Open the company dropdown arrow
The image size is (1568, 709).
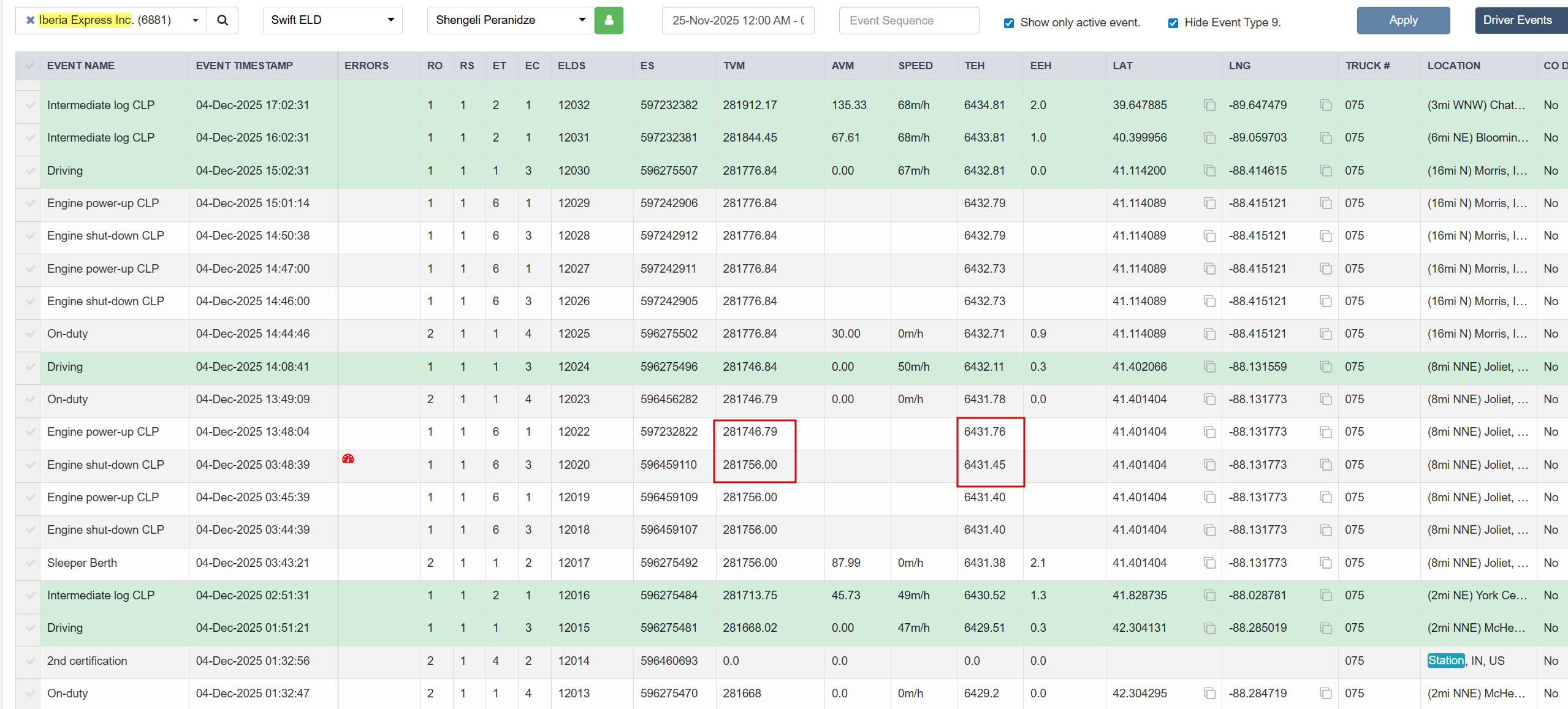pyautogui.click(x=195, y=20)
